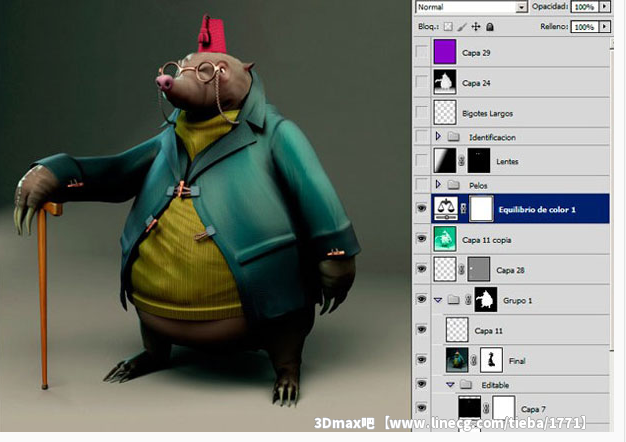Click the folder icon of Editable group
Image resolution: width=626 pixels, height=442 pixels.
(x=466, y=385)
